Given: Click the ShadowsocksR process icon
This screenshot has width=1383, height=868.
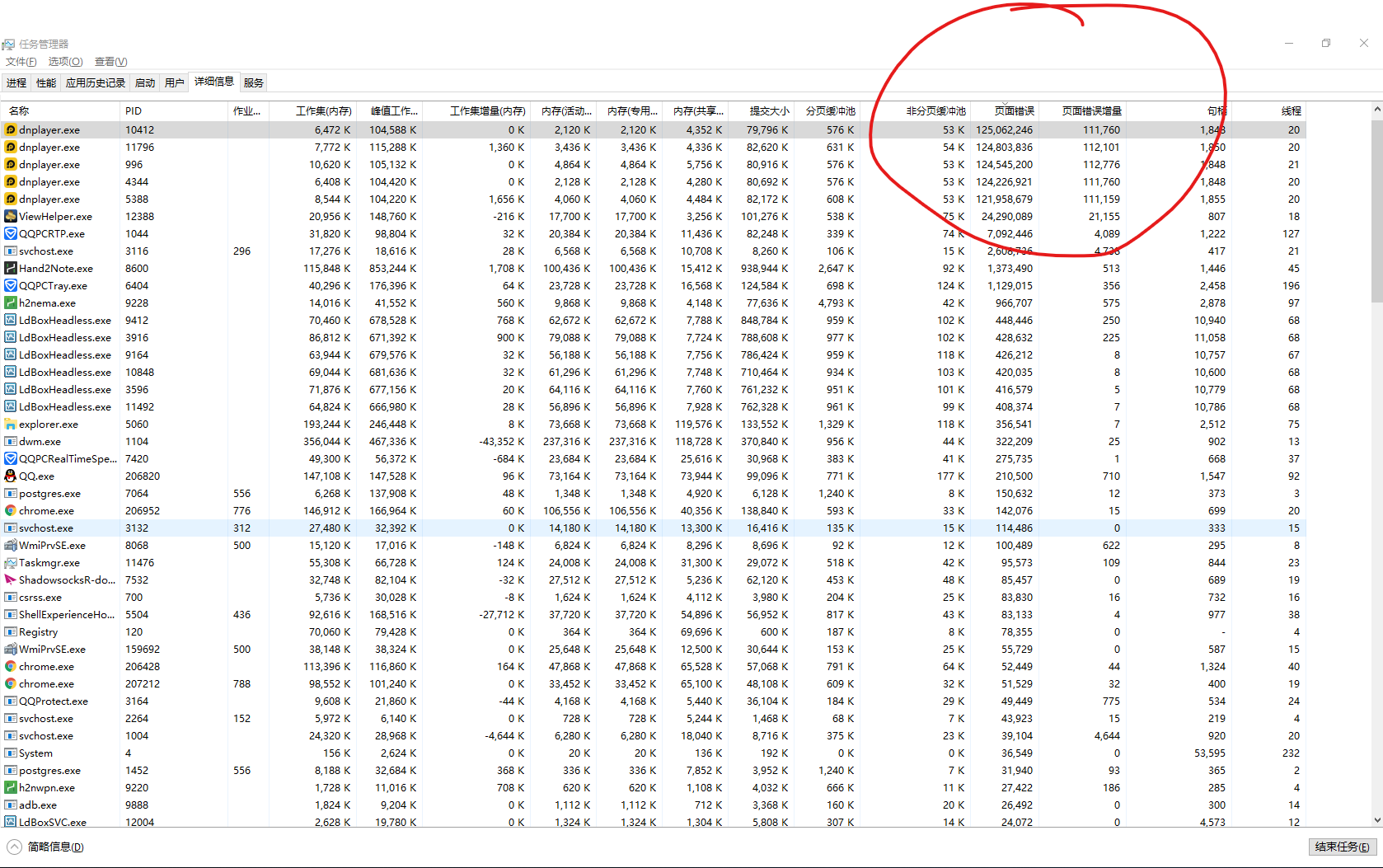Looking at the screenshot, I should (11, 579).
